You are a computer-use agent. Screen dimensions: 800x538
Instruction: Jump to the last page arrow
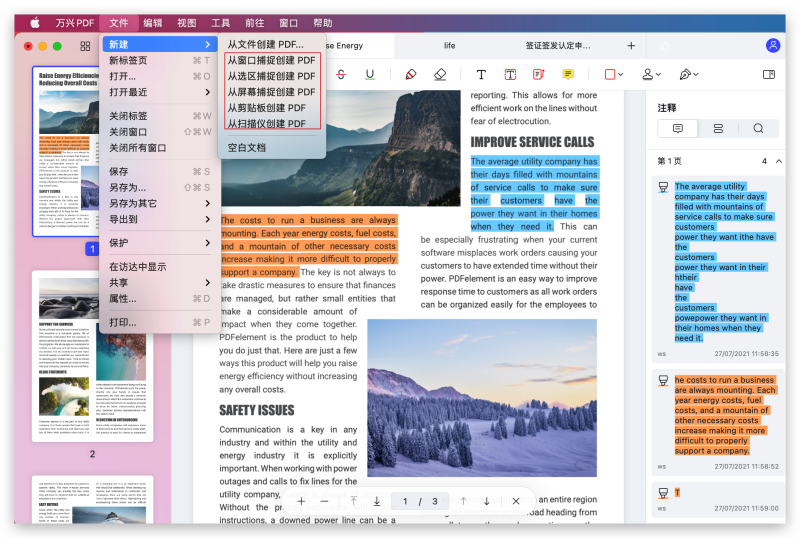coord(376,501)
